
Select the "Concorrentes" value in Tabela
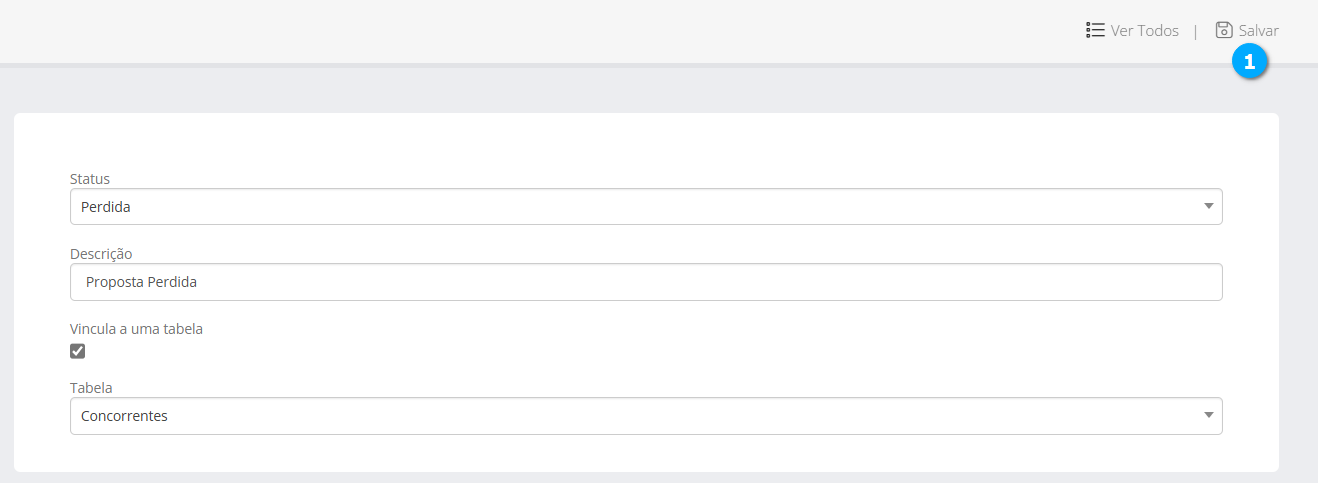point(124,416)
